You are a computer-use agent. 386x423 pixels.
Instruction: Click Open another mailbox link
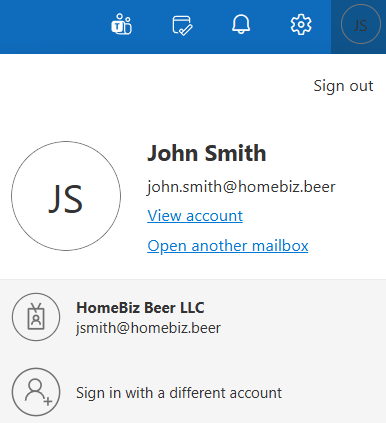click(x=228, y=246)
